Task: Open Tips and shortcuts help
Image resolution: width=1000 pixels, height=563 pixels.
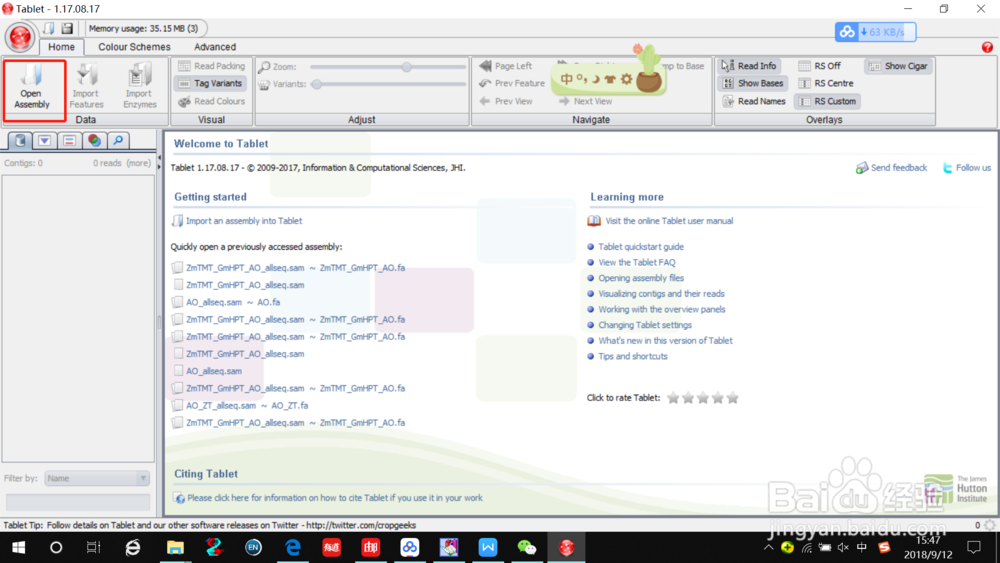Action: pos(633,356)
